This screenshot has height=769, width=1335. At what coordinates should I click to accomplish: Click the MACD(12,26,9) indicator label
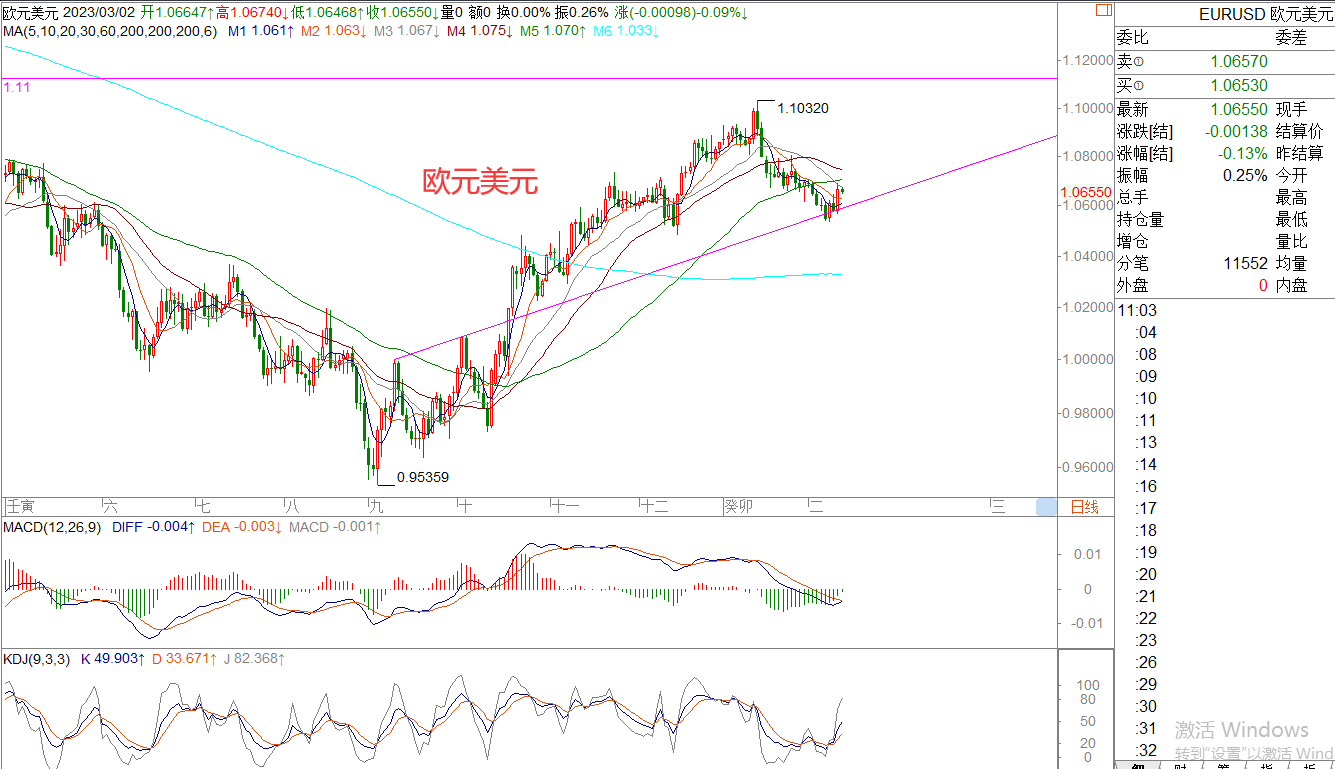coord(51,527)
